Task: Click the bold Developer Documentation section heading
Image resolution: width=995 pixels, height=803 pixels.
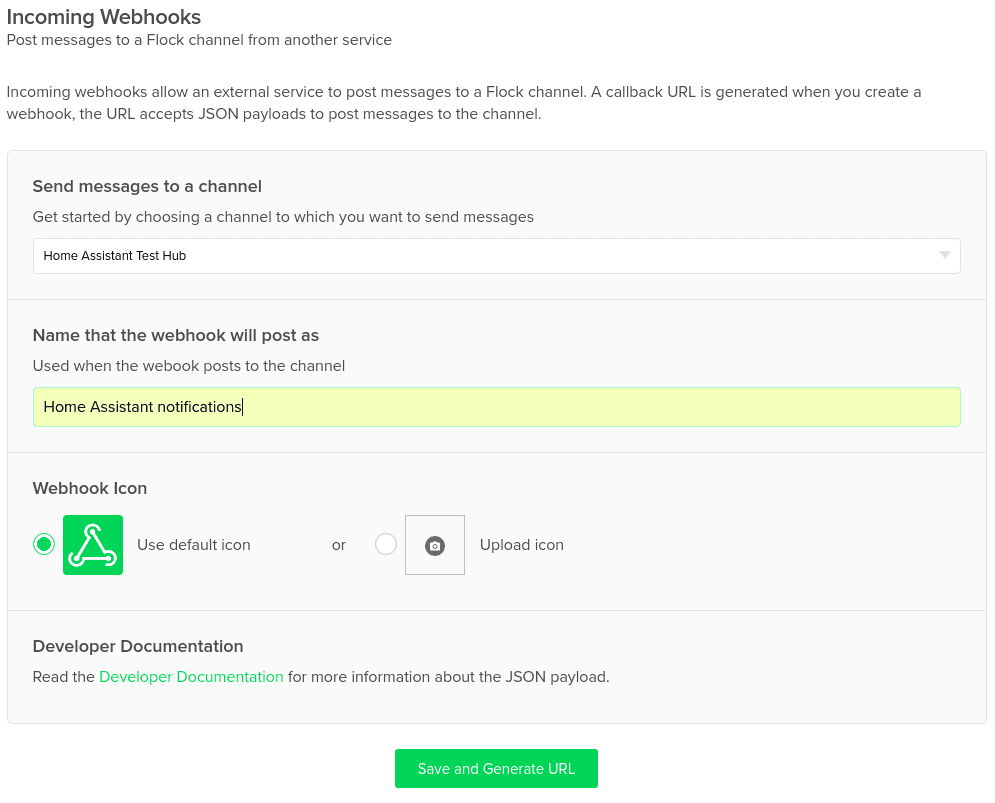Action: tap(138, 646)
